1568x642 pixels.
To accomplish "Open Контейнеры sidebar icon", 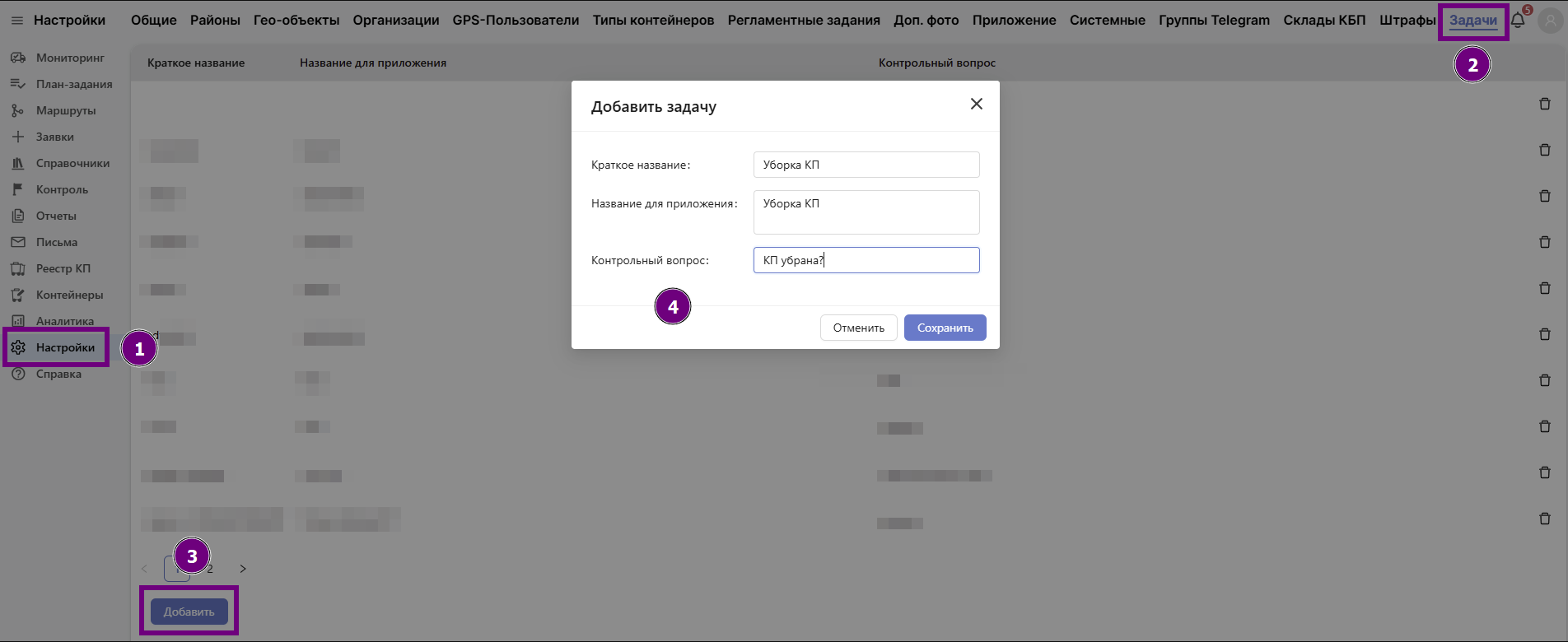I will pyautogui.click(x=18, y=295).
